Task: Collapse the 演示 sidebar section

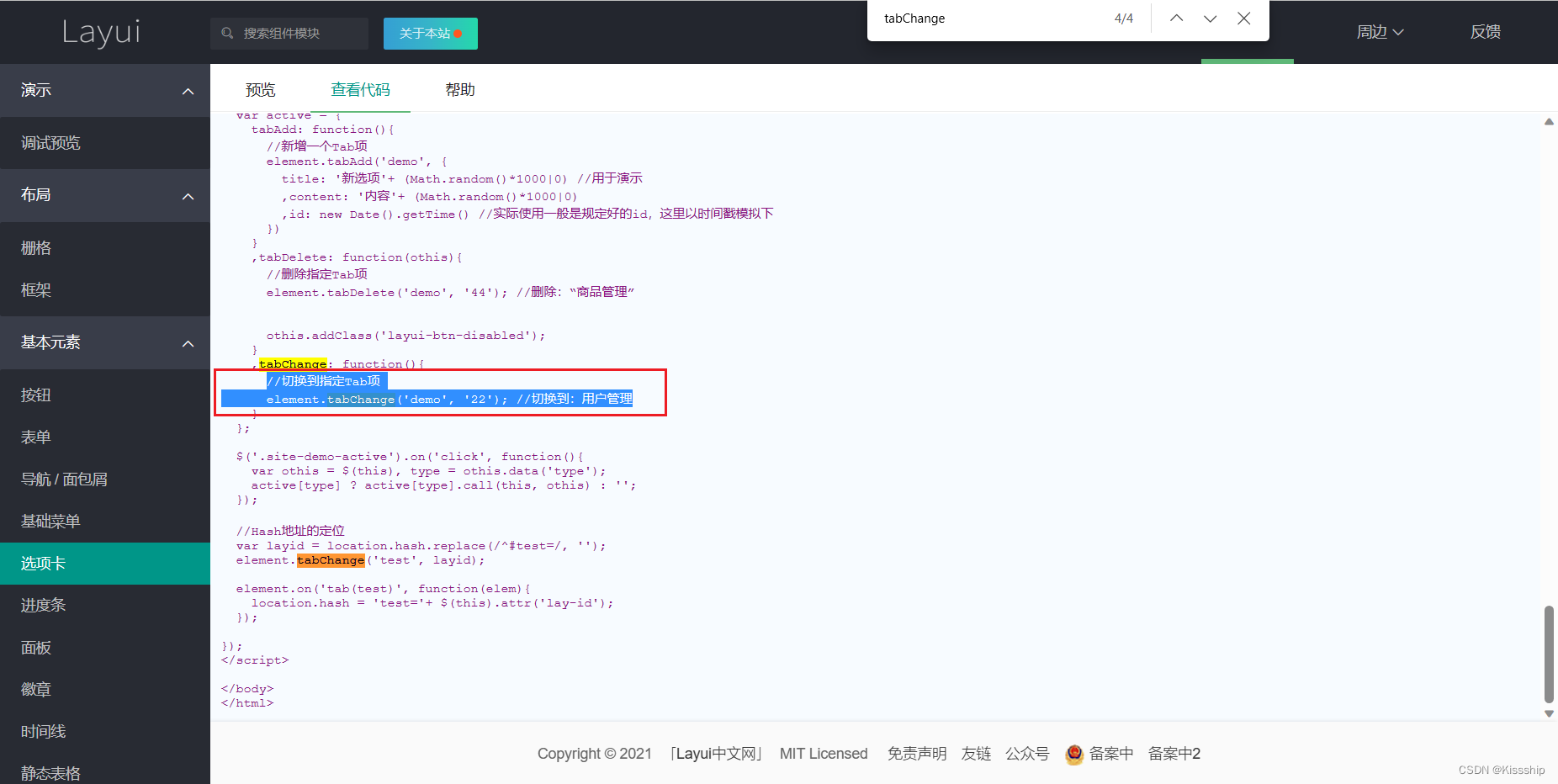Action: tap(187, 90)
